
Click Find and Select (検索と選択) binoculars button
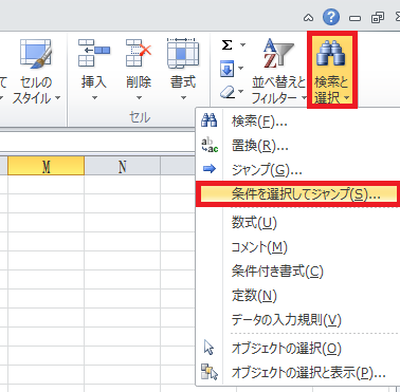point(332,70)
